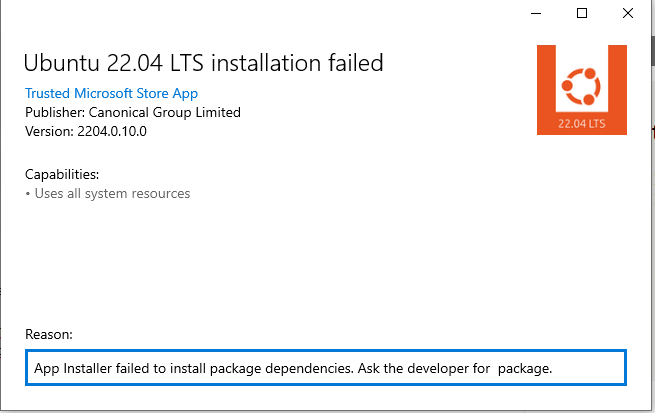The width and height of the screenshot is (655, 413).
Task: Click the Publisher: Canonical Group Limited text
Action: (133, 112)
